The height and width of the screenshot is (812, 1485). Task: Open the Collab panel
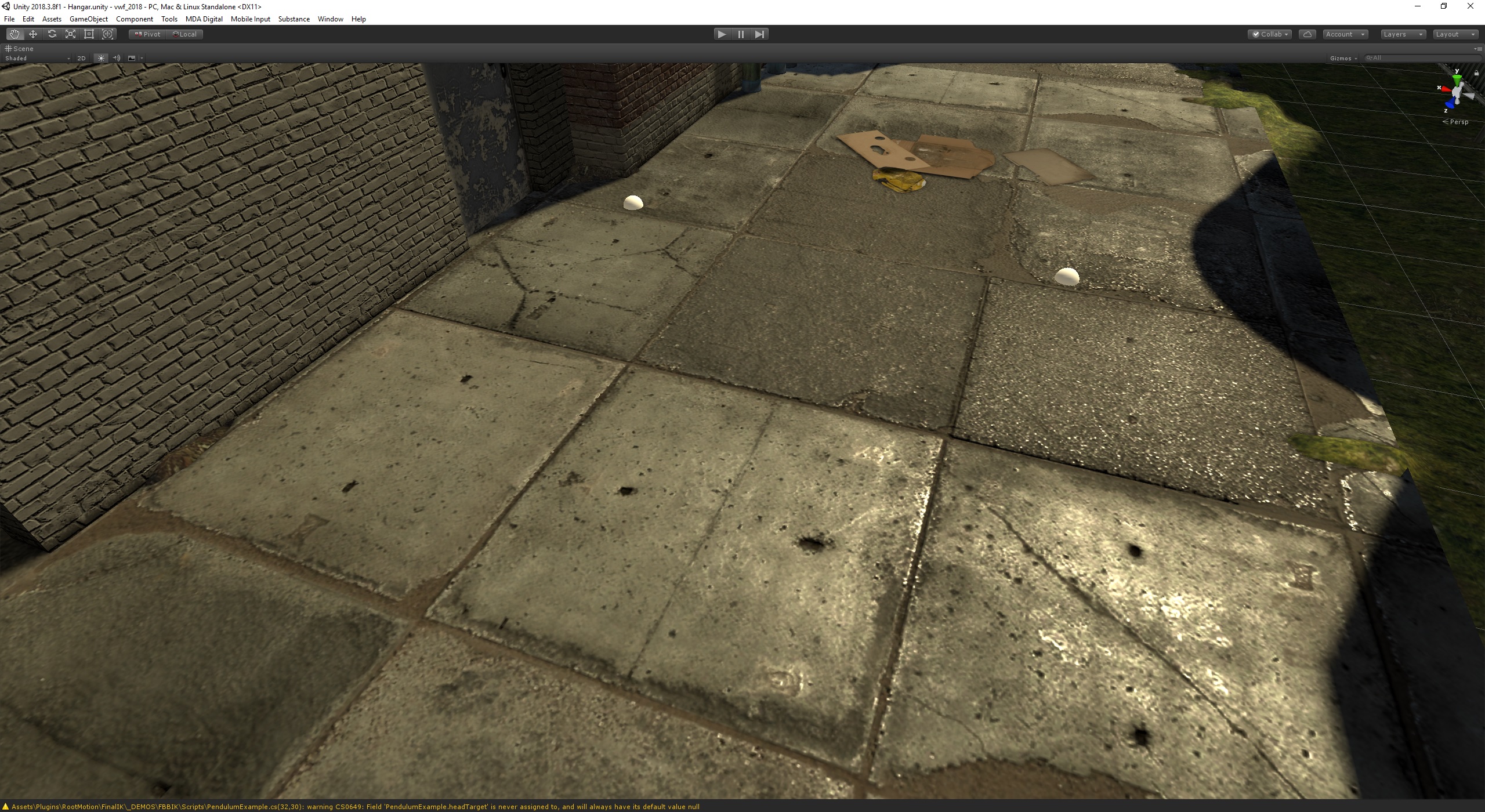pos(1270,34)
